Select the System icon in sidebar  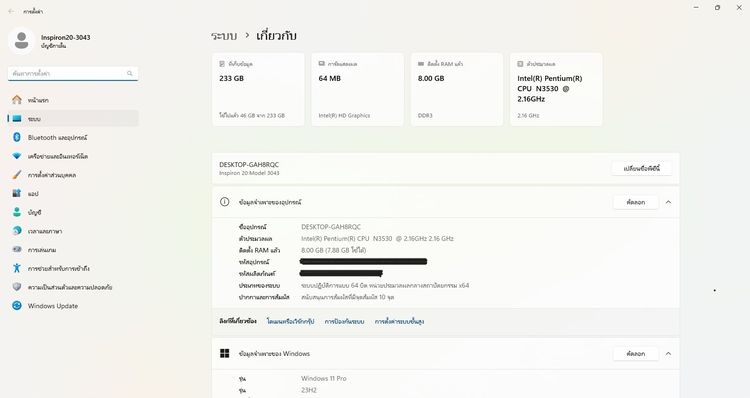(17, 119)
